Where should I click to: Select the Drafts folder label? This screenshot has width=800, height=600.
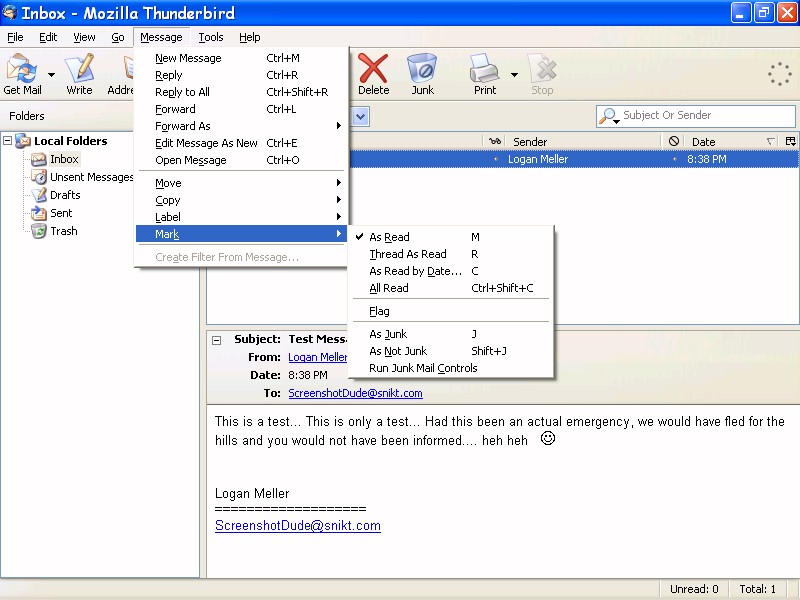(x=65, y=195)
